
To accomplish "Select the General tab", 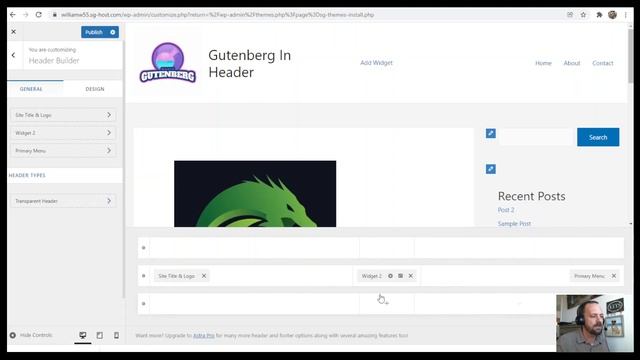I will (x=31, y=89).
